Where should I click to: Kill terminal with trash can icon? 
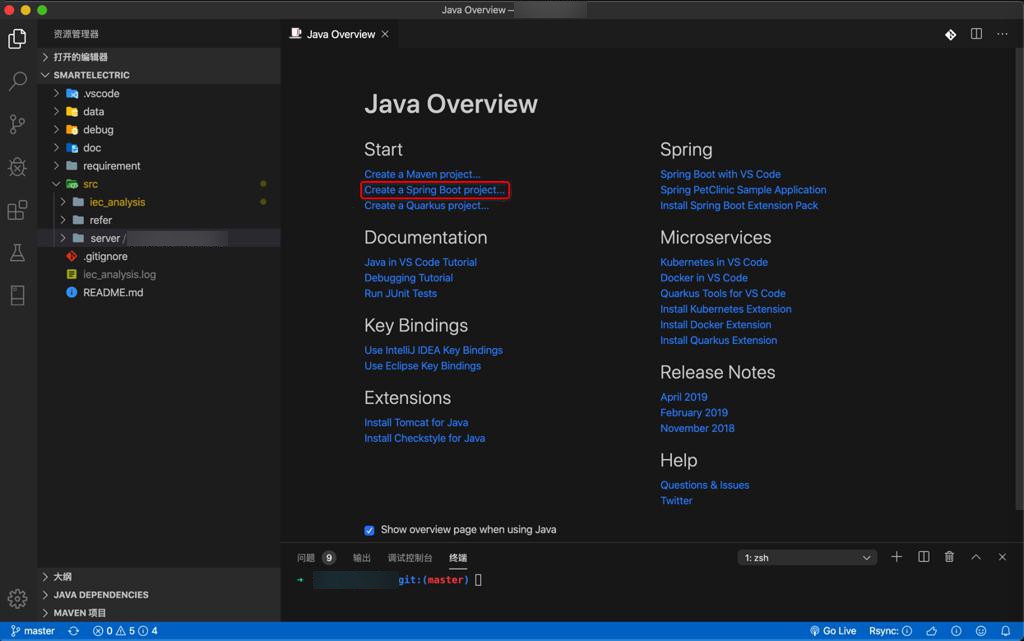949,557
